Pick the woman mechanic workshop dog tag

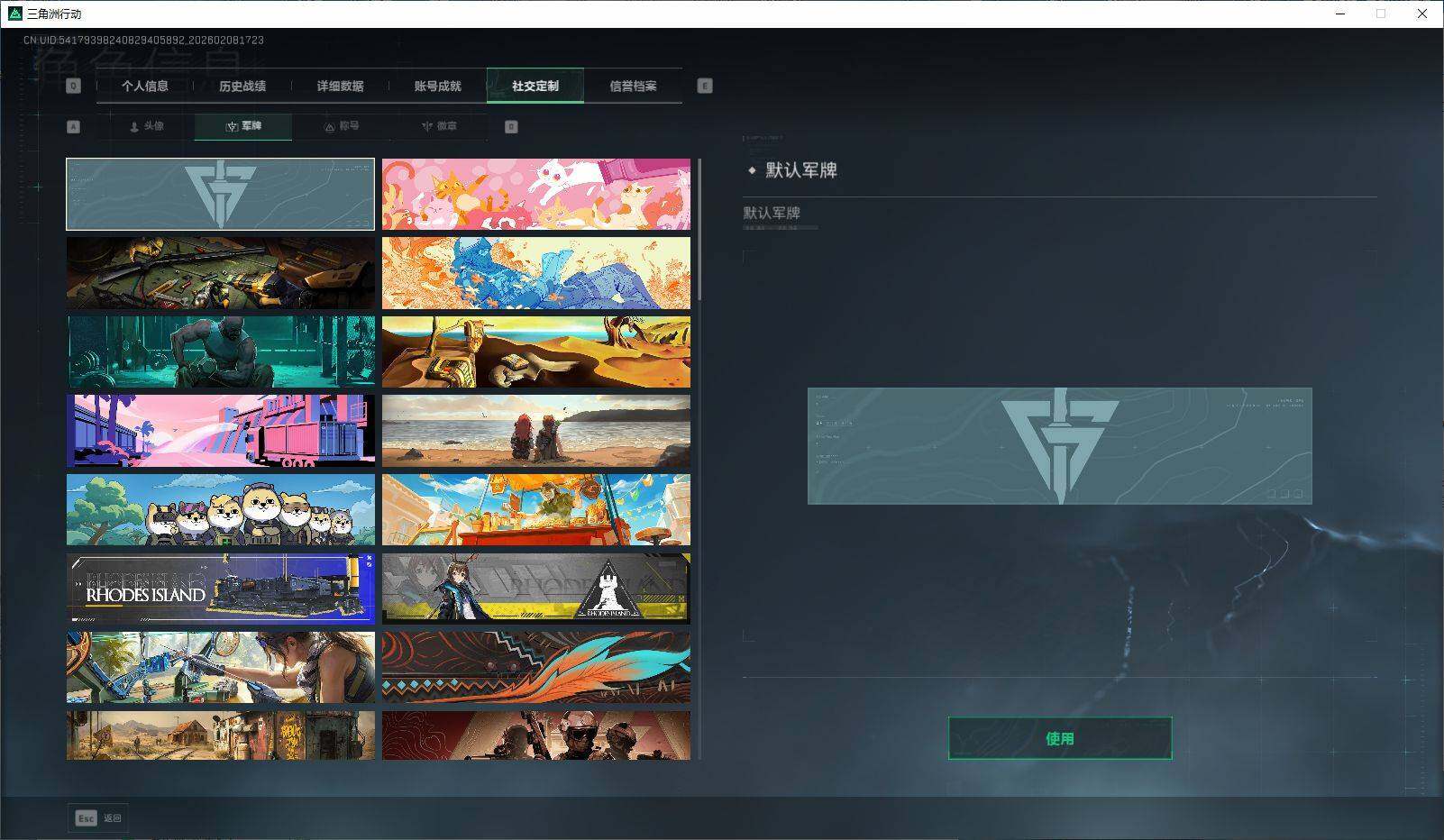[220, 667]
